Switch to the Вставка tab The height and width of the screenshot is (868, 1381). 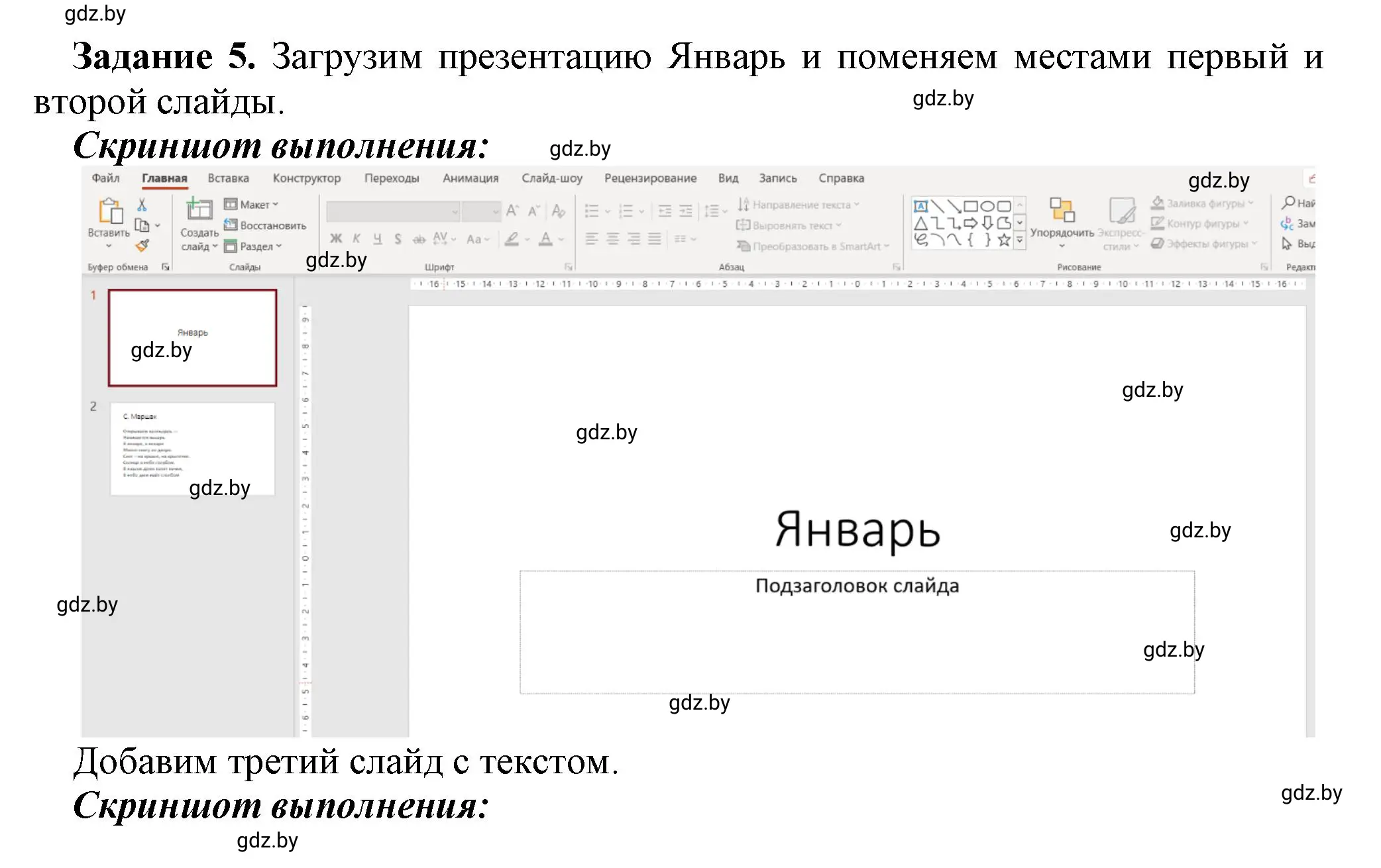228,178
